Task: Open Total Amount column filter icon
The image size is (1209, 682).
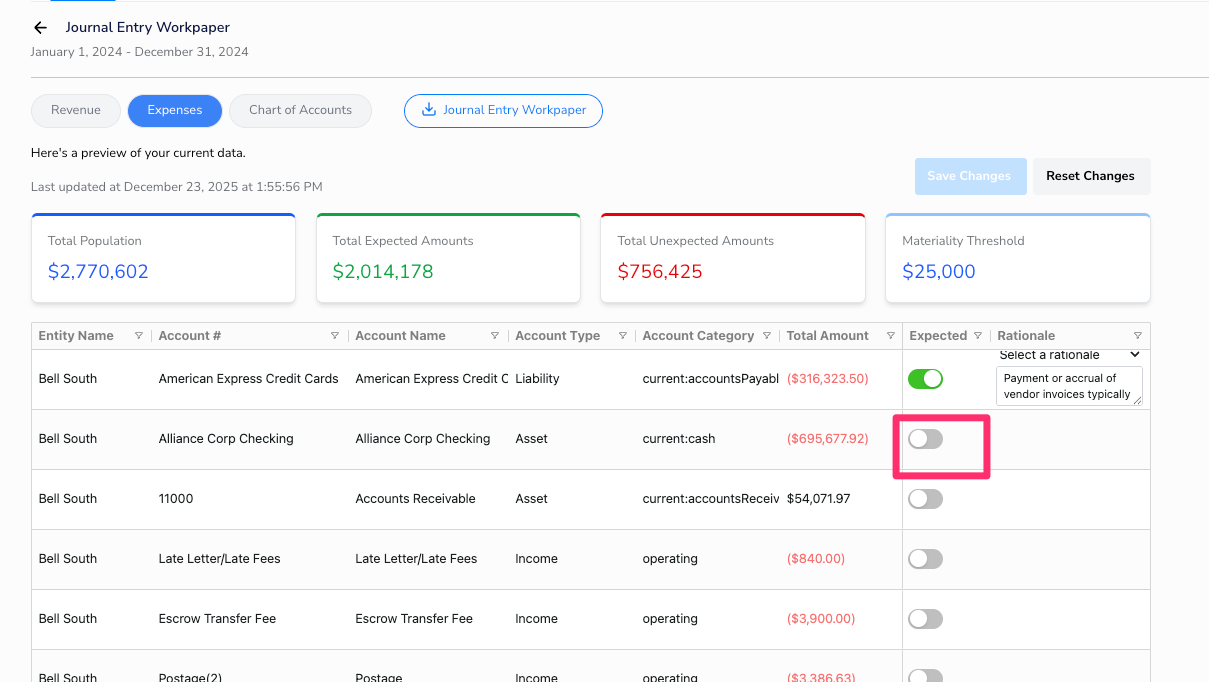Action: [x=890, y=336]
